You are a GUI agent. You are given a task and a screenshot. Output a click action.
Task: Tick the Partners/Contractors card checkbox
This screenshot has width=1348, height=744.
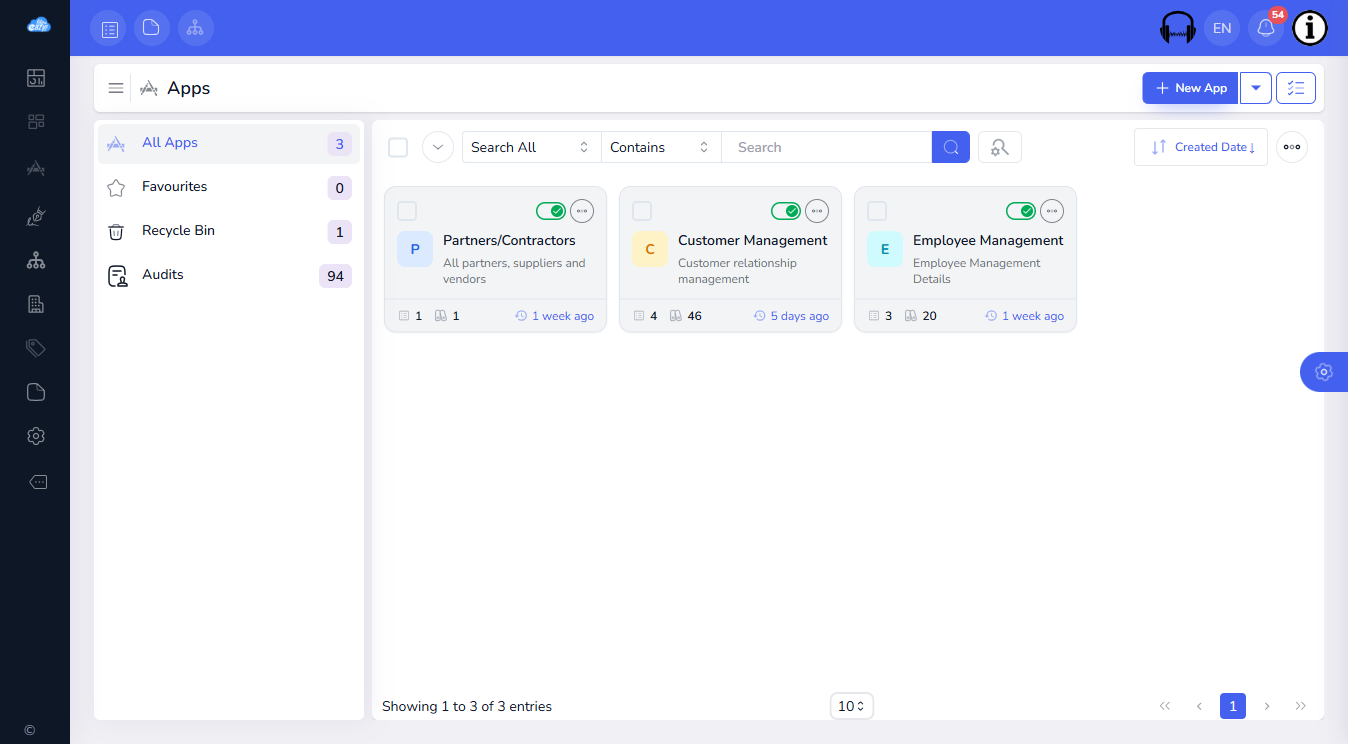(x=407, y=211)
